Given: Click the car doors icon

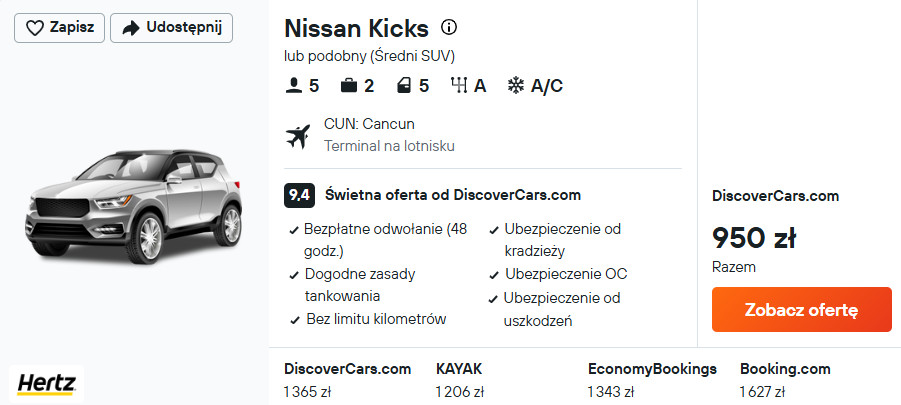Looking at the screenshot, I should pyautogui.click(x=404, y=86).
